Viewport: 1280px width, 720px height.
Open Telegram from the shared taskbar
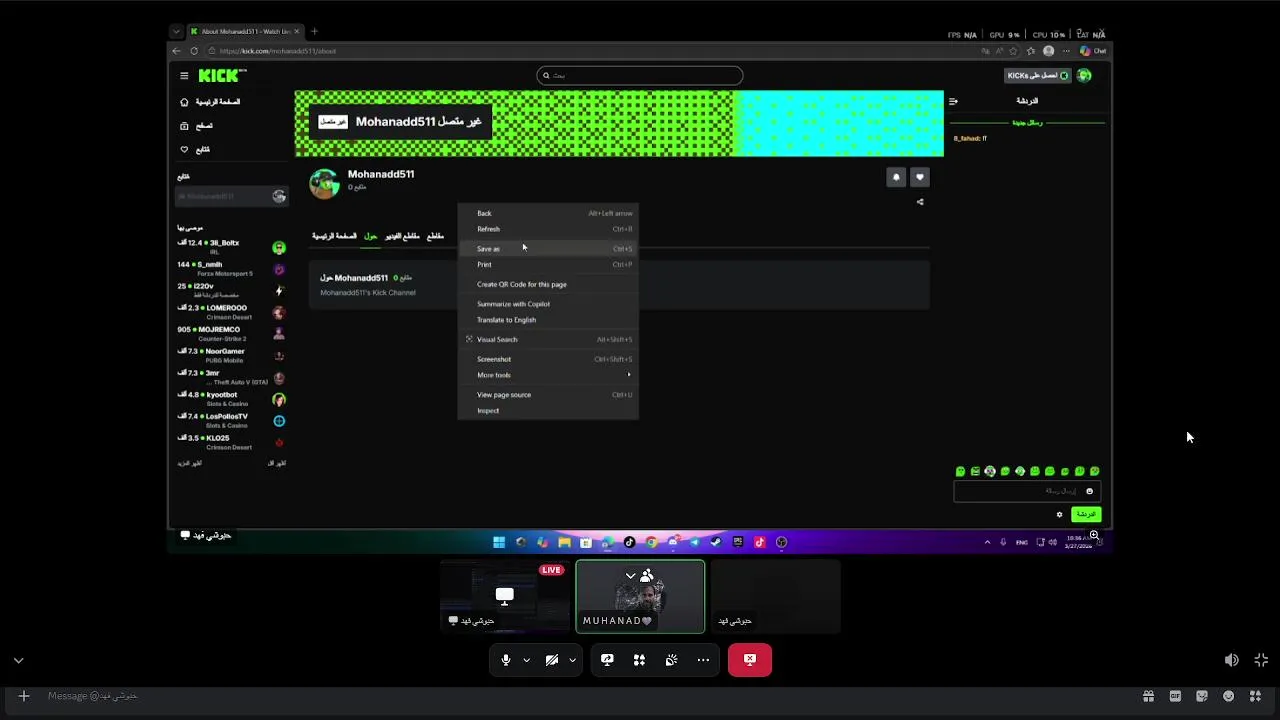(694, 542)
